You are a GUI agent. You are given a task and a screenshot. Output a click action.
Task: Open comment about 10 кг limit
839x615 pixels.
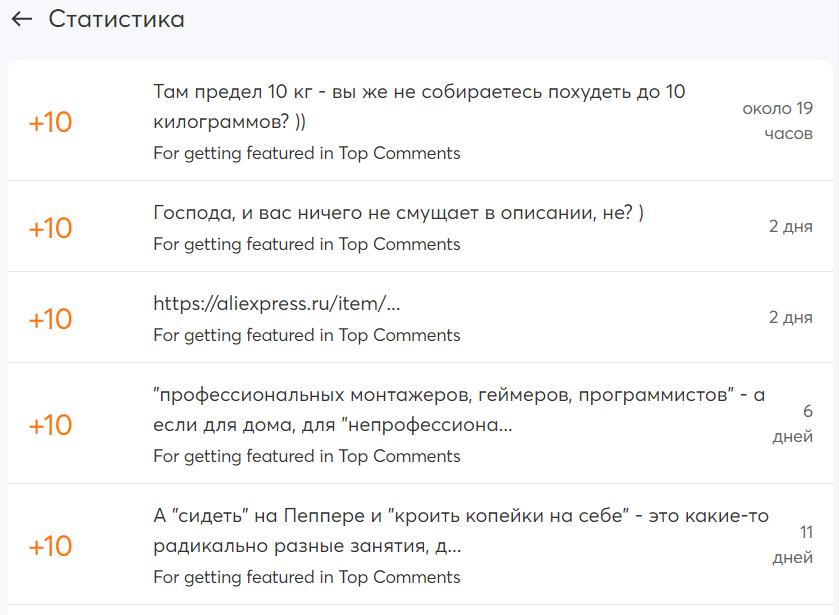[x=419, y=106]
